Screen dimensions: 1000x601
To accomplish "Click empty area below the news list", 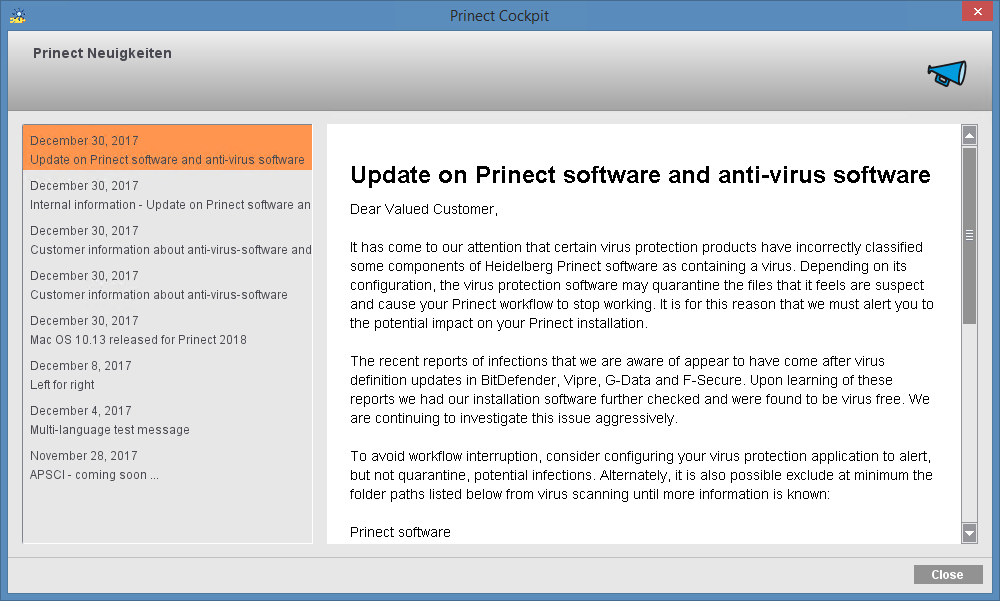I will tap(167, 515).
